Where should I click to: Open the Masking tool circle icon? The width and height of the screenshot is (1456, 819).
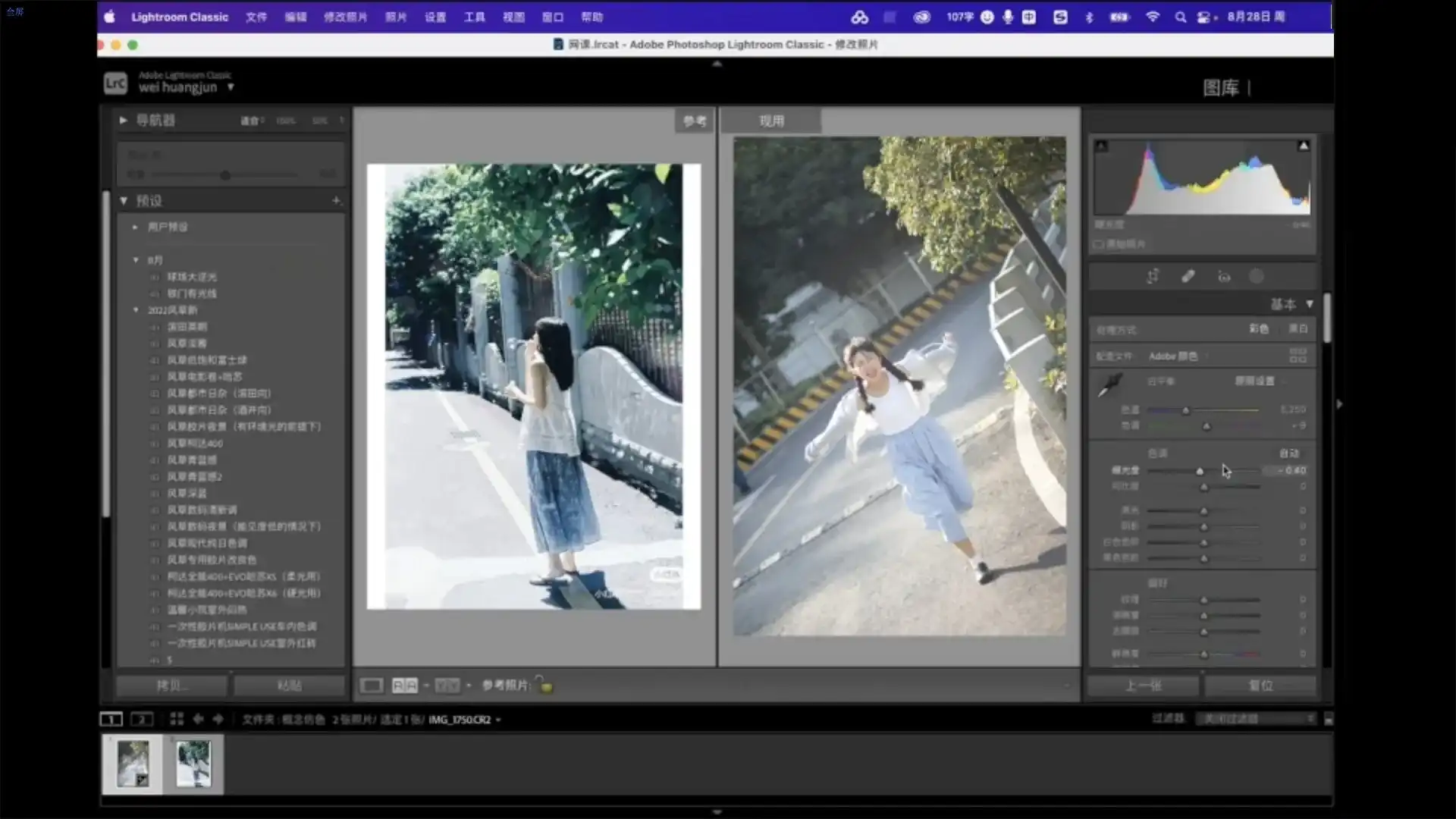[1257, 276]
